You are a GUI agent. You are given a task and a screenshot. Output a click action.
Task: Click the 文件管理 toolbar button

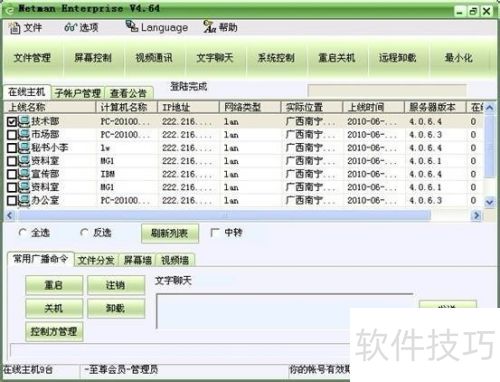(32, 58)
